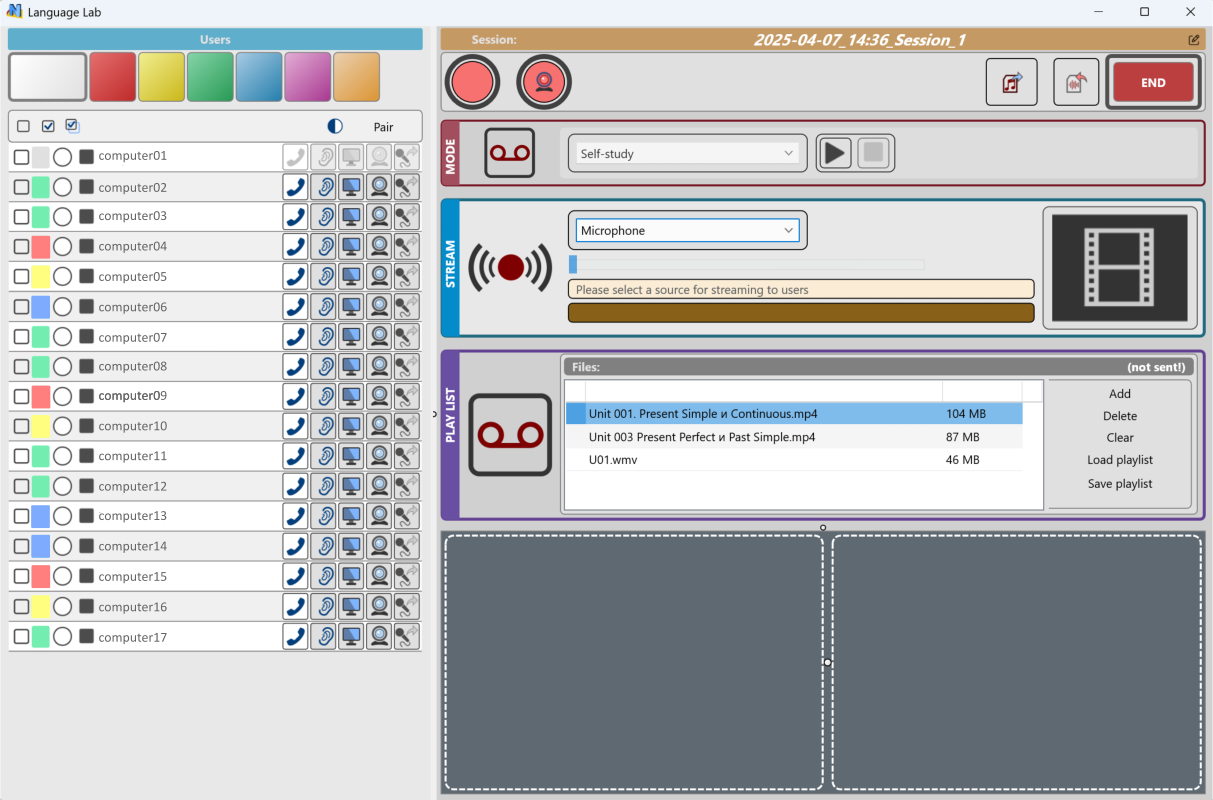Open the send media file tool beside END

point(1011,81)
